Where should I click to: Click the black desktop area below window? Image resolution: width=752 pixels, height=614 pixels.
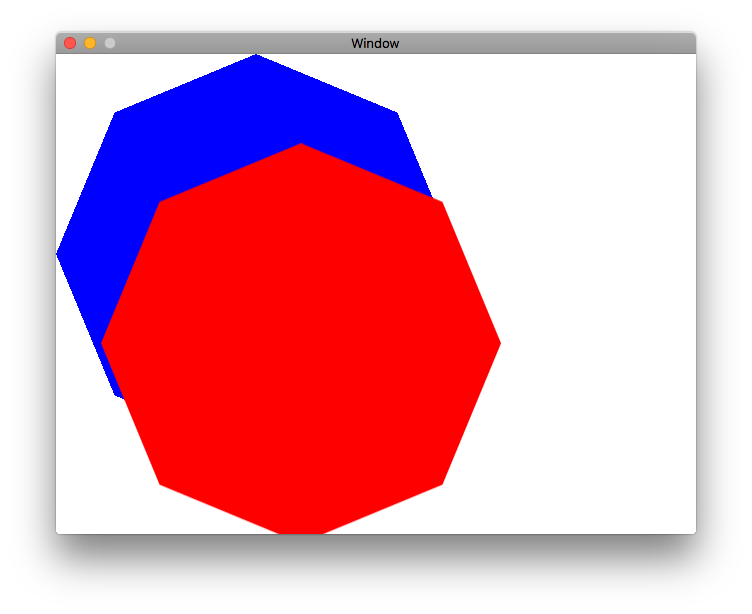(x=375, y=575)
